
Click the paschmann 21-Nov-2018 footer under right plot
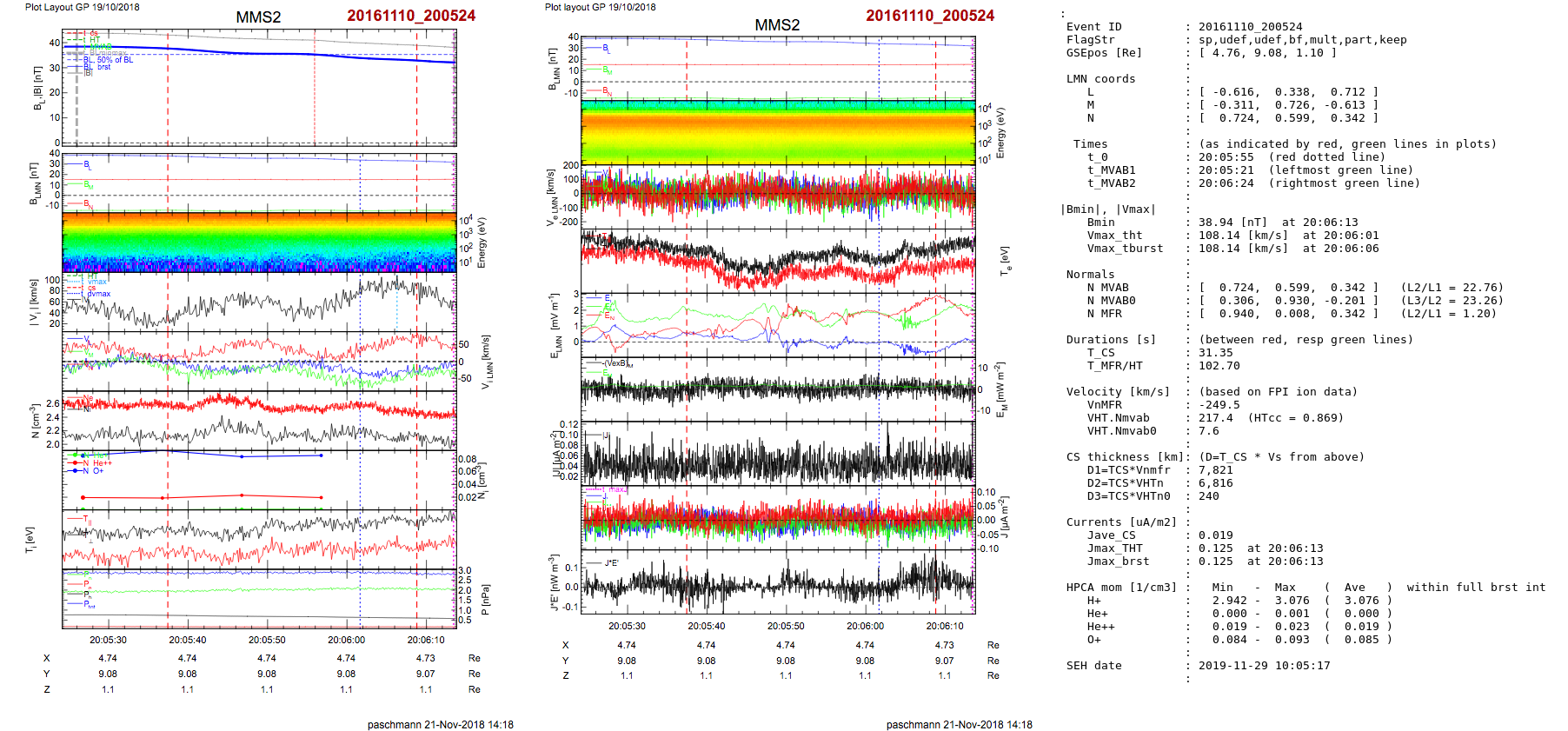(x=959, y=724)
